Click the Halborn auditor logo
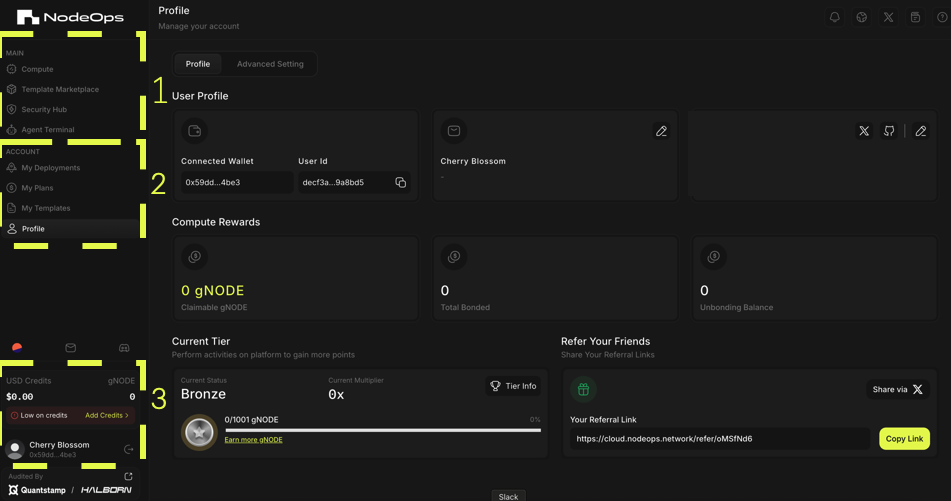 point(106,490)
